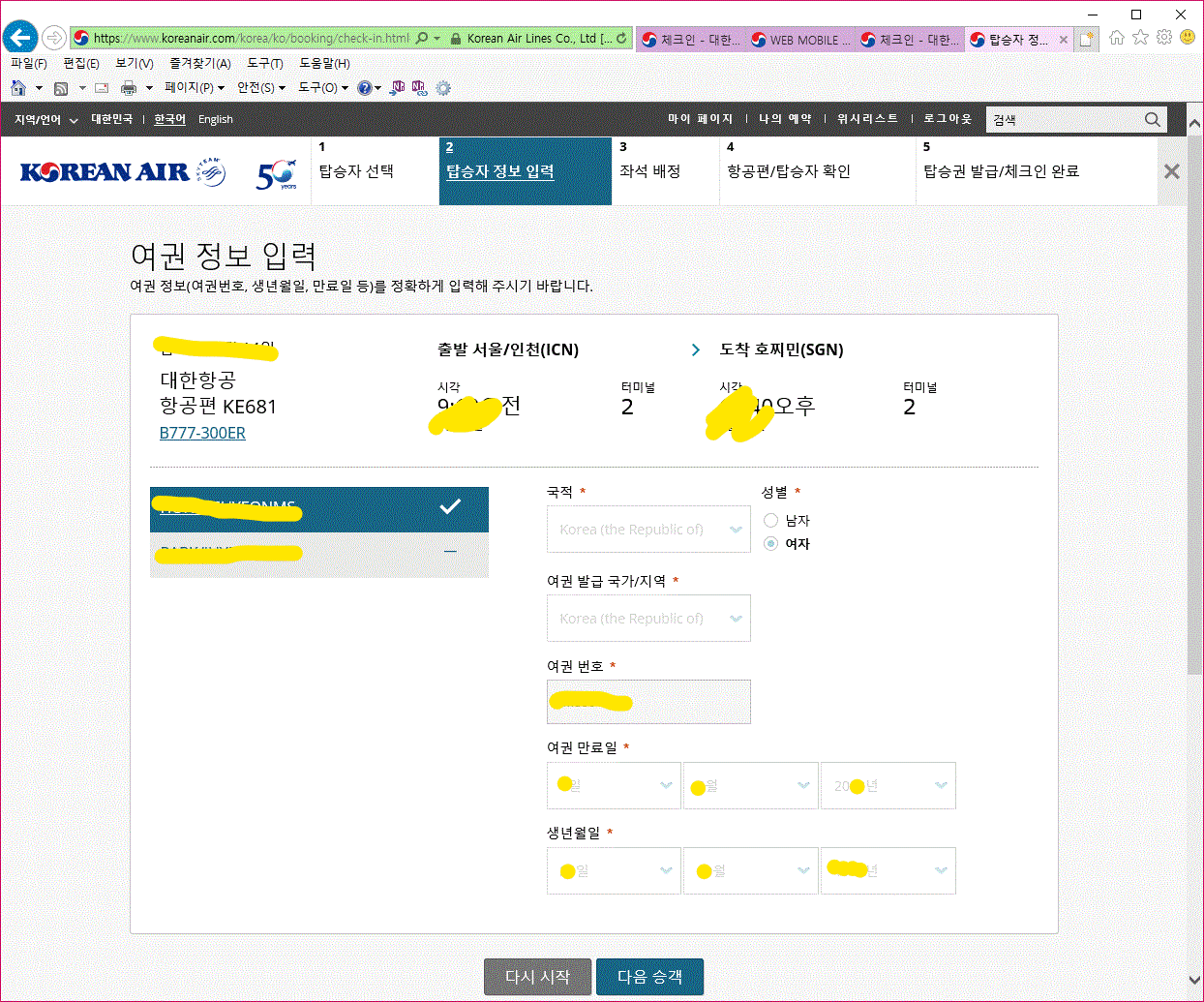Click the 여권 번호 input field
This screenshot has height=1002, width=1204.
tap(648, 702)
